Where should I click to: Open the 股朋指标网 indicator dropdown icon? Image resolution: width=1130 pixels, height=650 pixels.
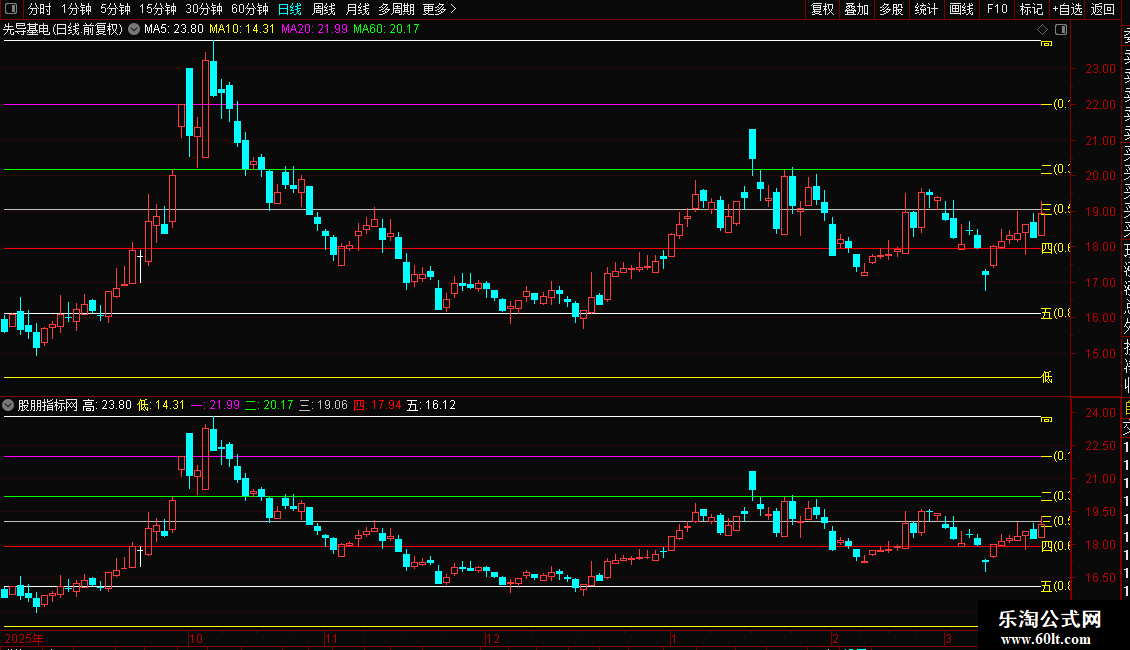click(8, 405)
